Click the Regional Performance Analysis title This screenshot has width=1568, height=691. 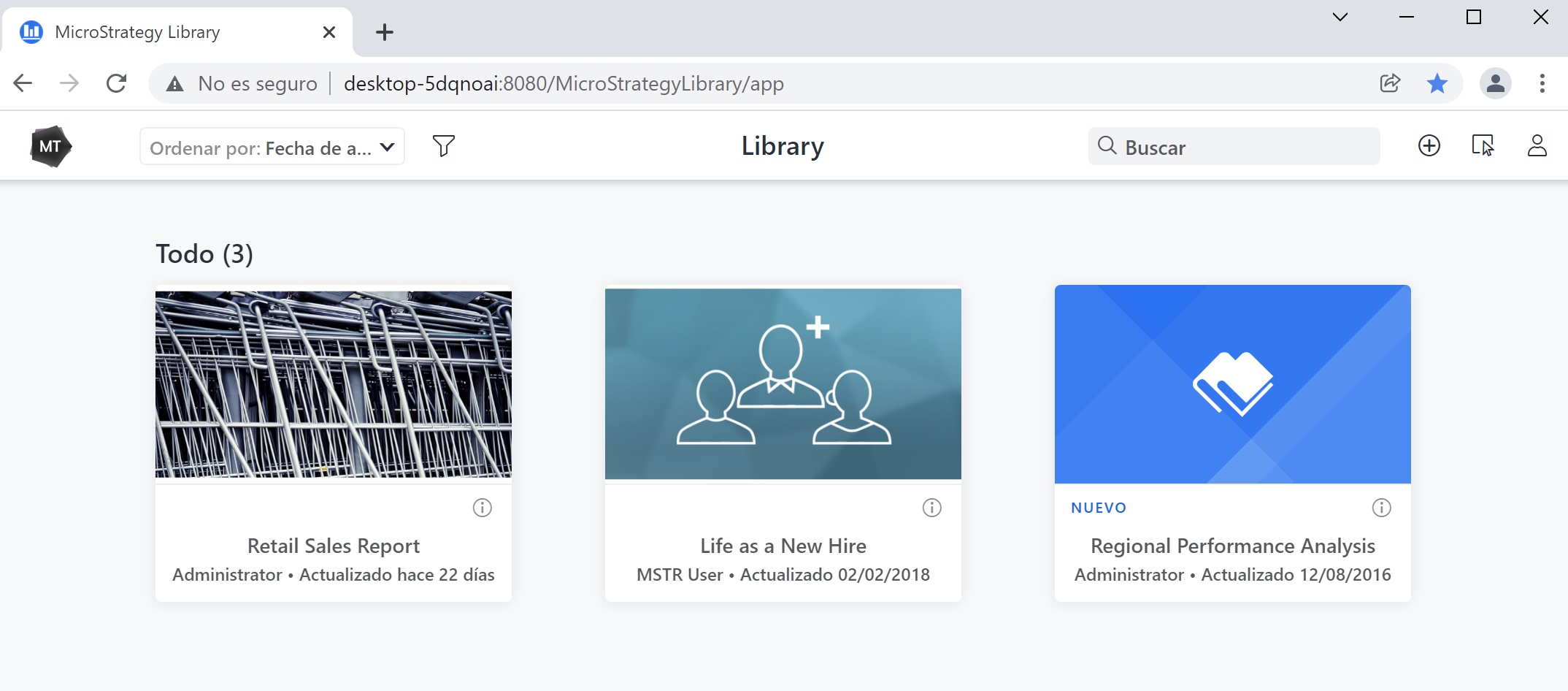[1233, 546]
